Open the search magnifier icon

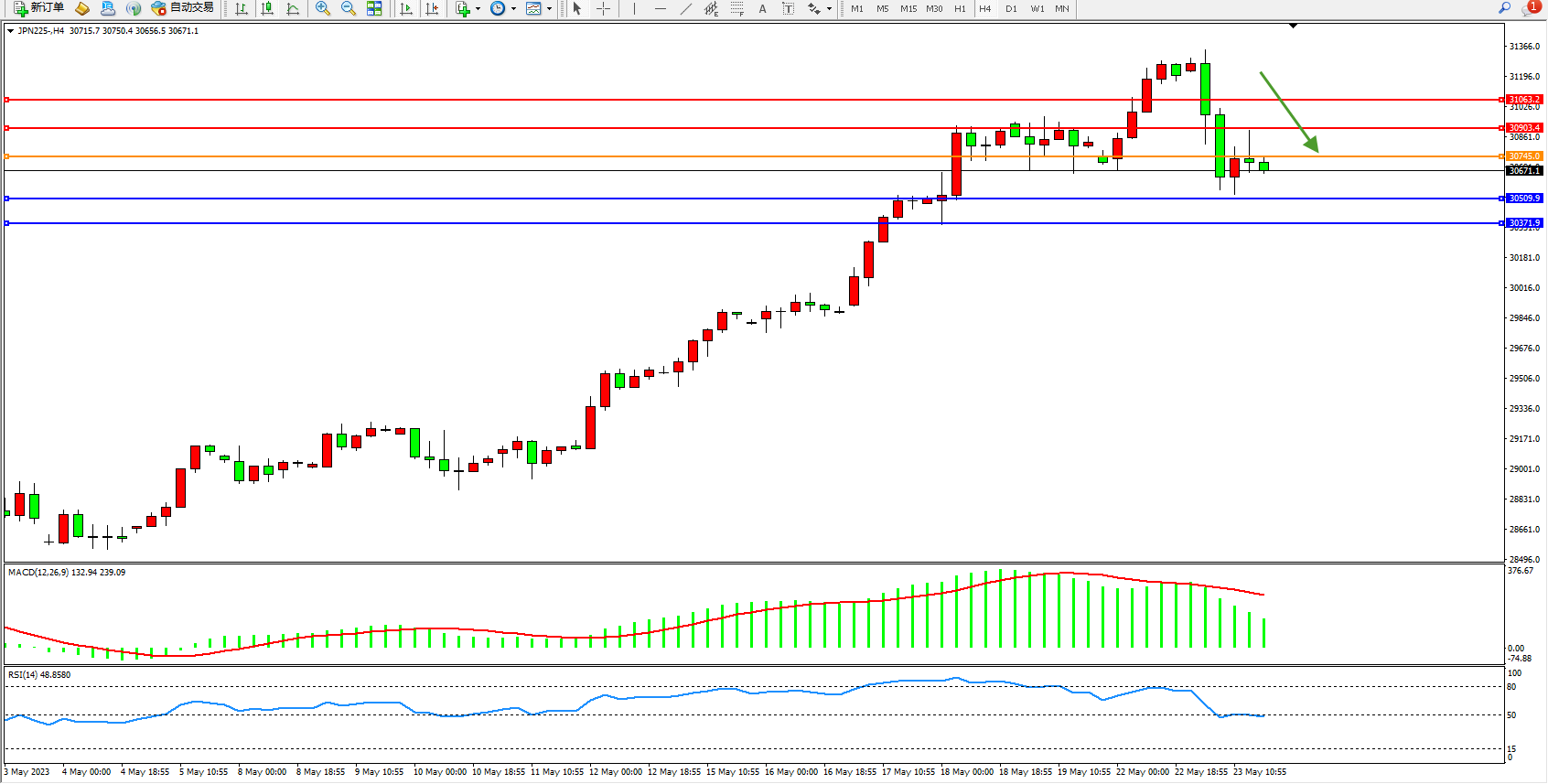[1504, 8]
